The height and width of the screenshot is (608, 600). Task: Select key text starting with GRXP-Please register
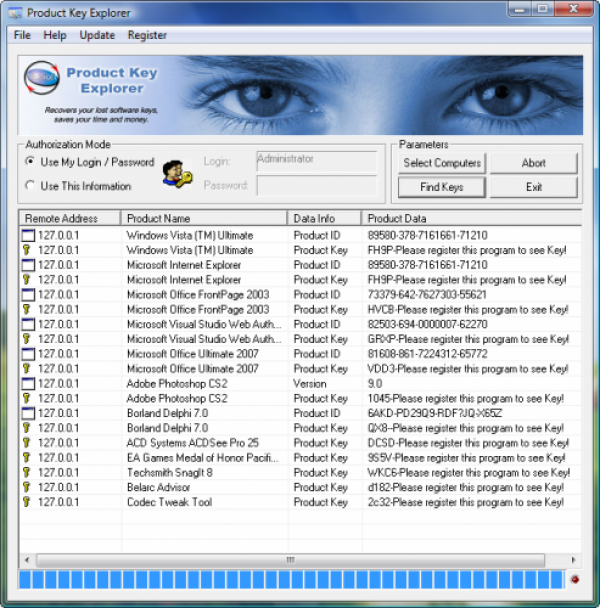click(x=468, y=339)
